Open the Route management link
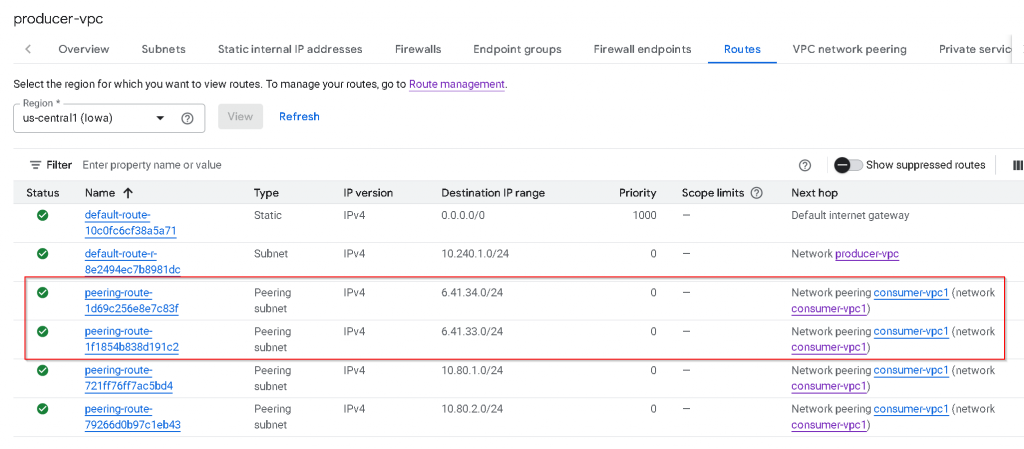This screenshot has height=449, width=1024. tap(457, 84)
